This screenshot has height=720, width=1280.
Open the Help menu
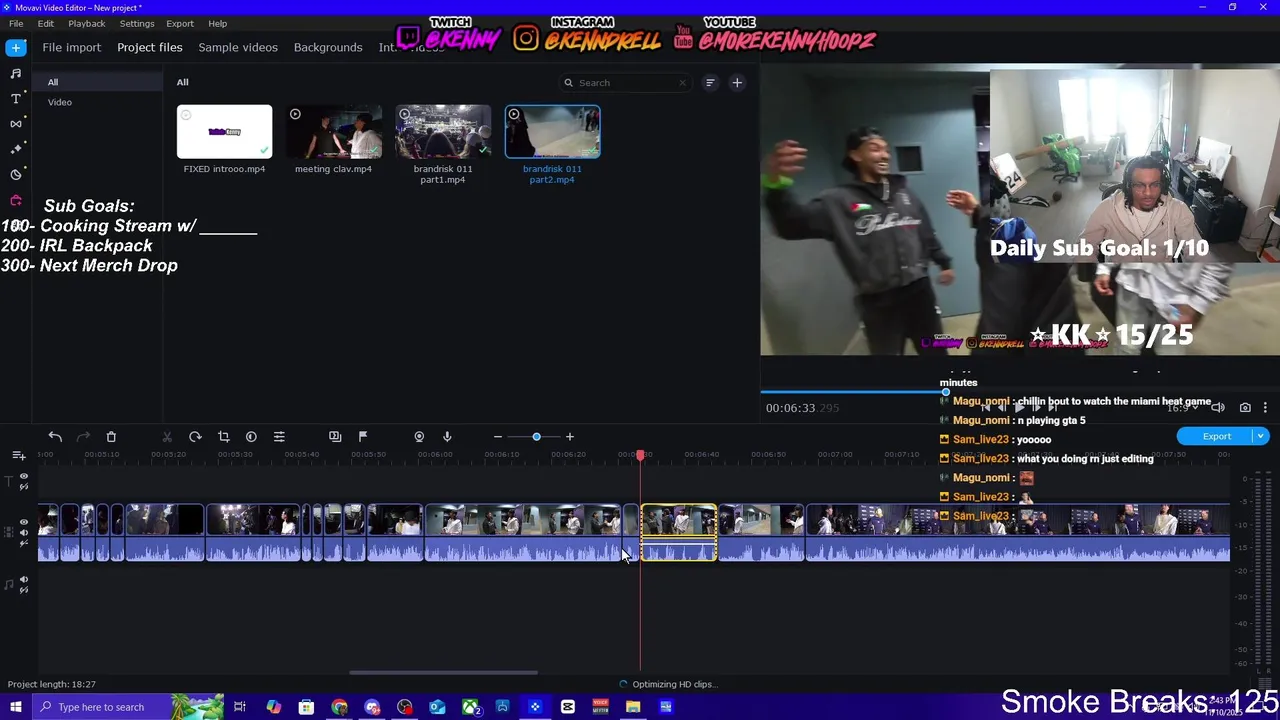pos(218,23)
